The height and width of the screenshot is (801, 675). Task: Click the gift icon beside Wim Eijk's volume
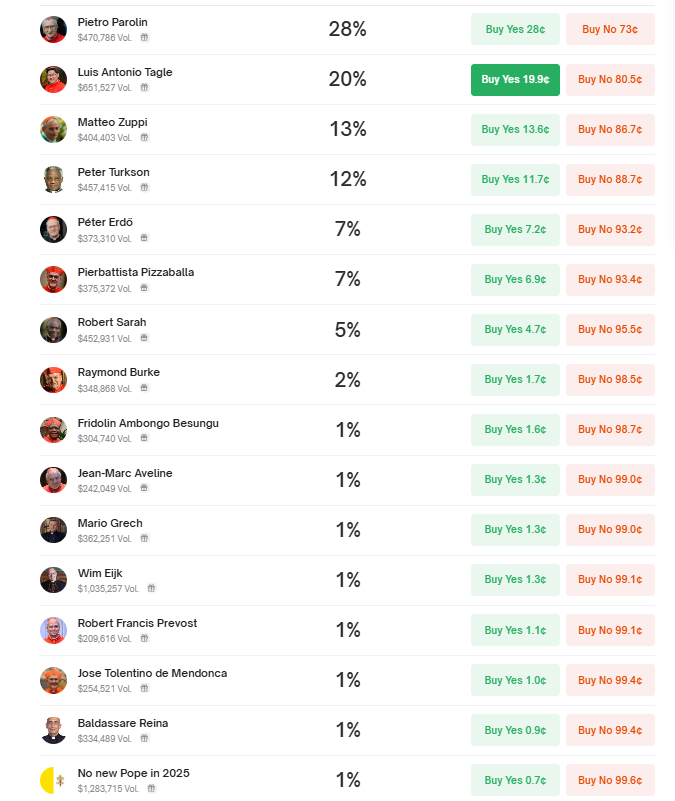click(151, 588)
